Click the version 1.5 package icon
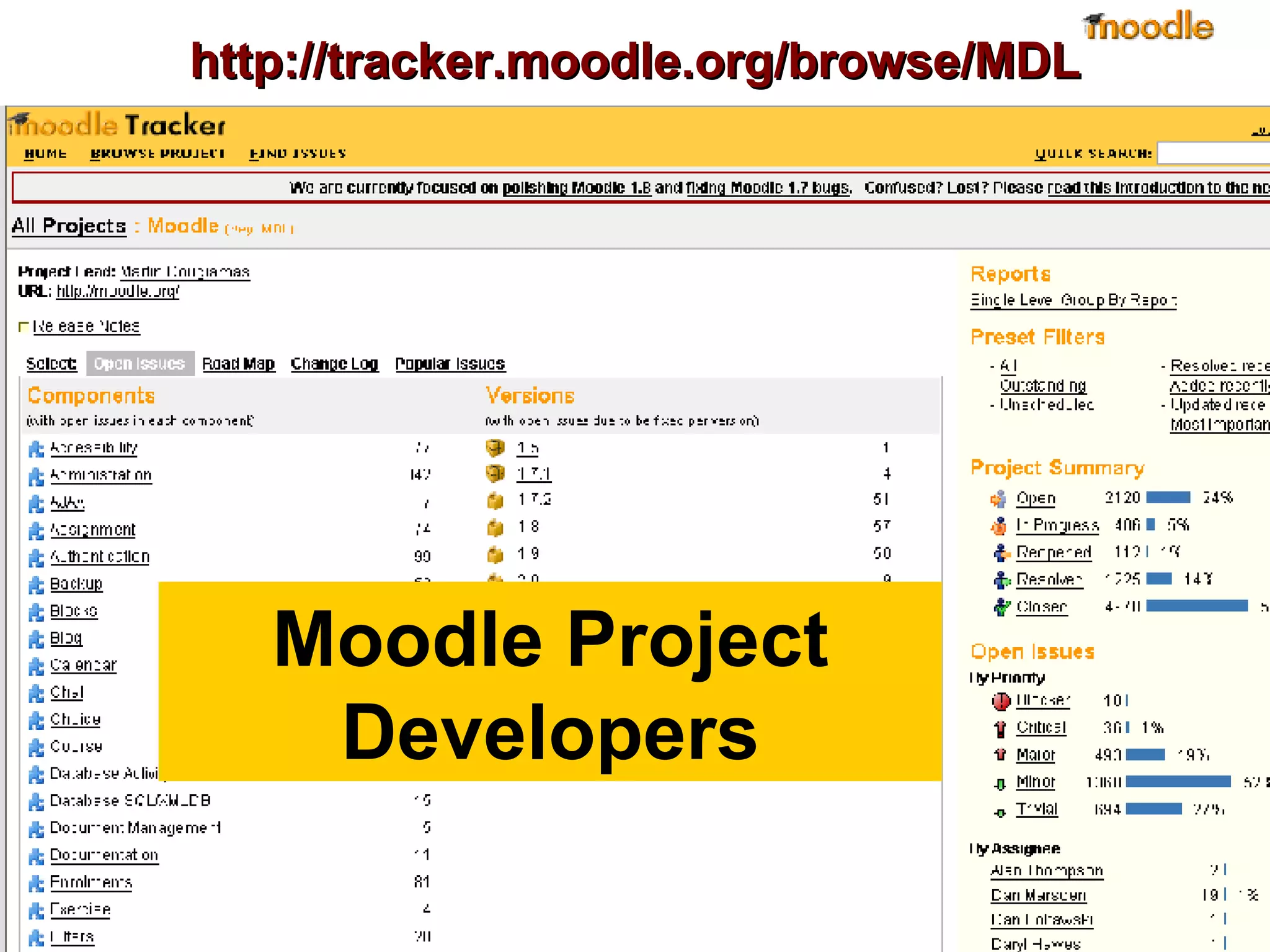 click(495, 447)
